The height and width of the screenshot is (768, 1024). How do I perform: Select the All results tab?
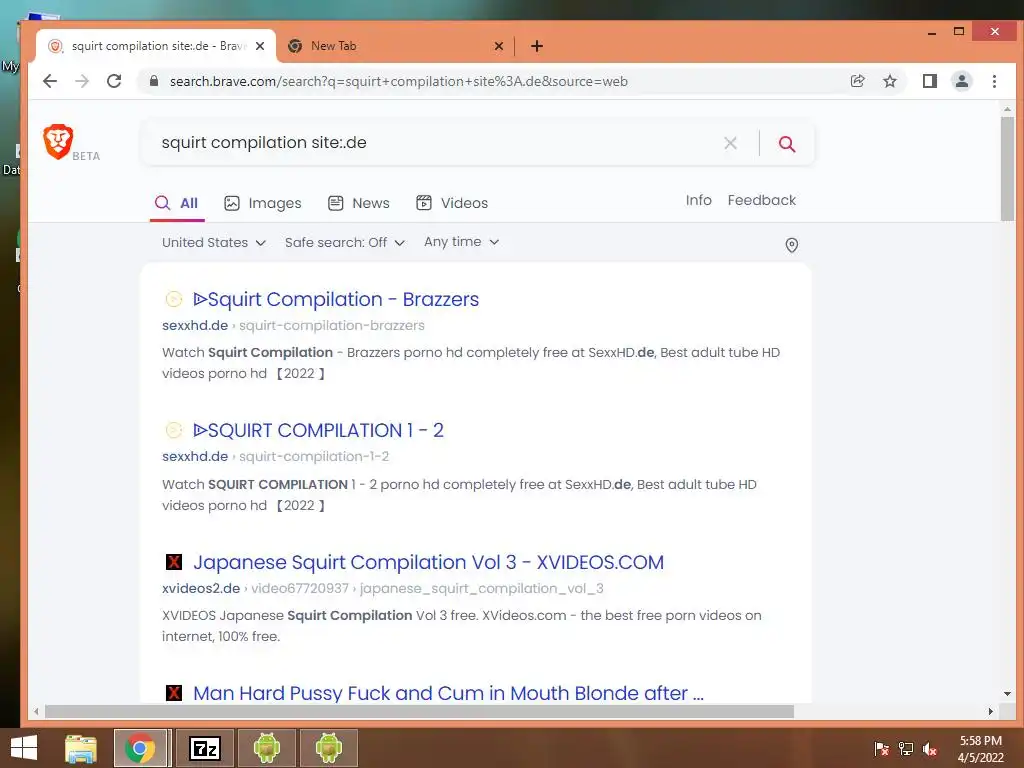pos(176,203)
